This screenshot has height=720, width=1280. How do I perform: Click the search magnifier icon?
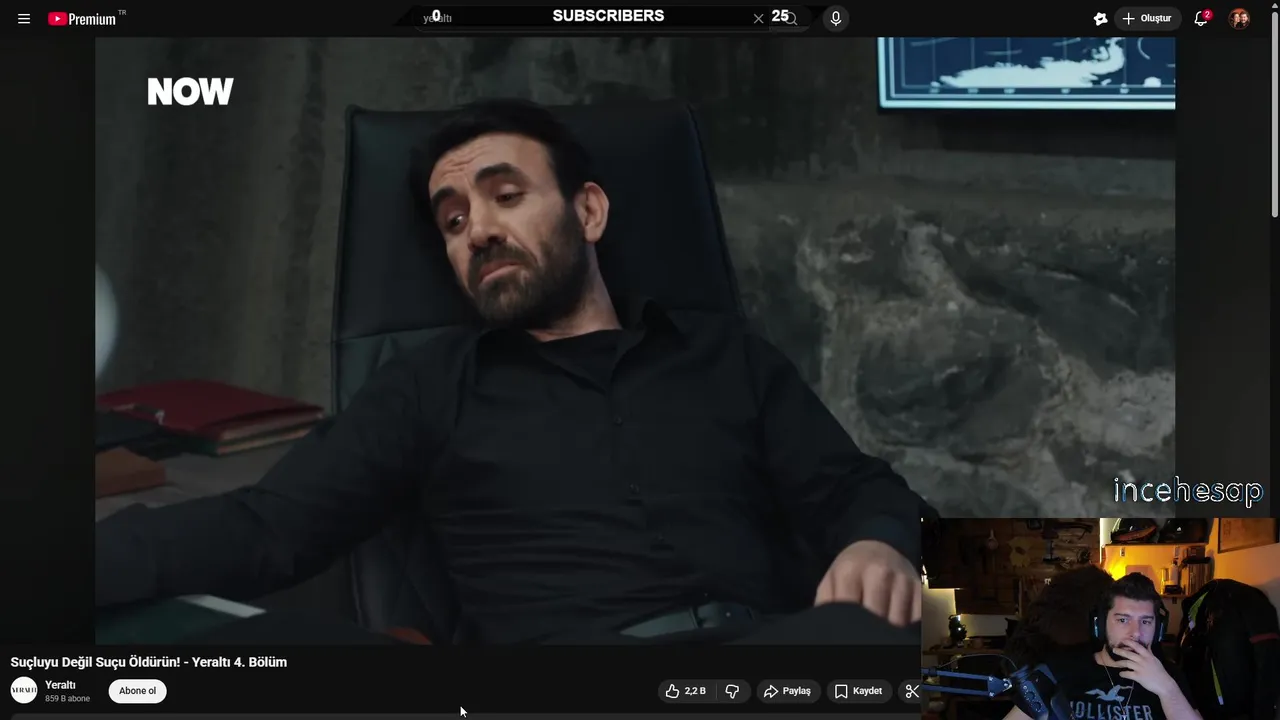pyautogui.click(x=791, y=18)
